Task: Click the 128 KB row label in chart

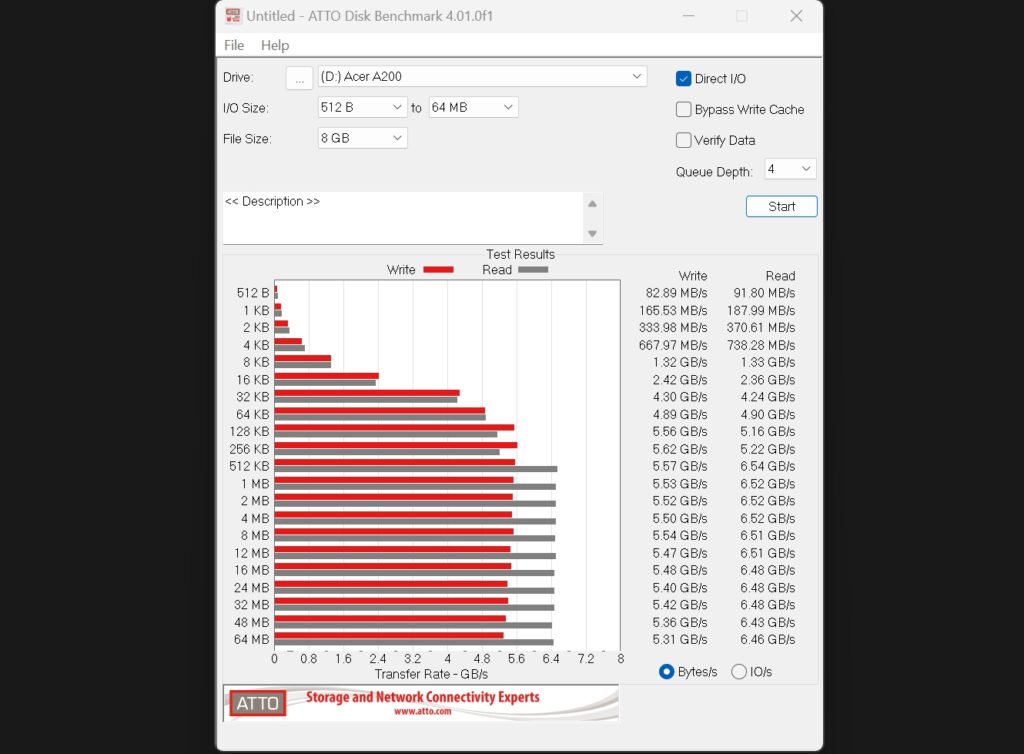Action: [249, 432]
